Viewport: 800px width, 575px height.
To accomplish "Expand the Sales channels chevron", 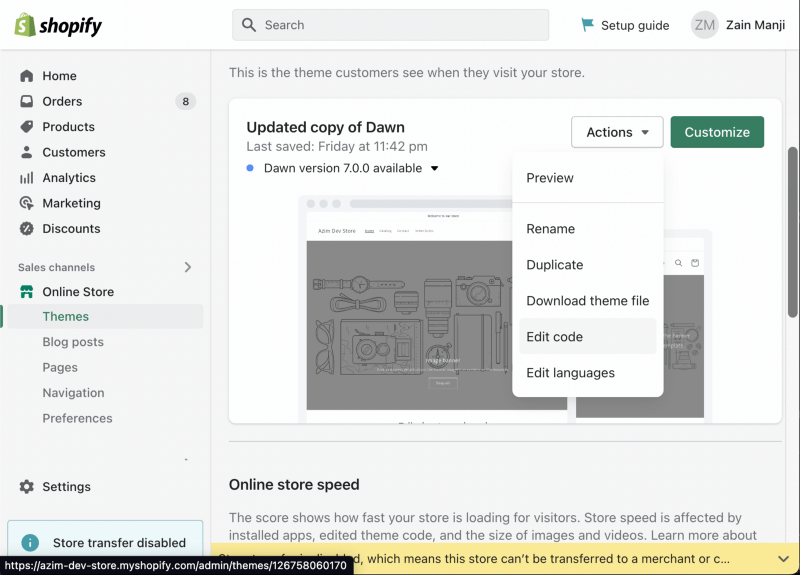I will tap(188, 267).
